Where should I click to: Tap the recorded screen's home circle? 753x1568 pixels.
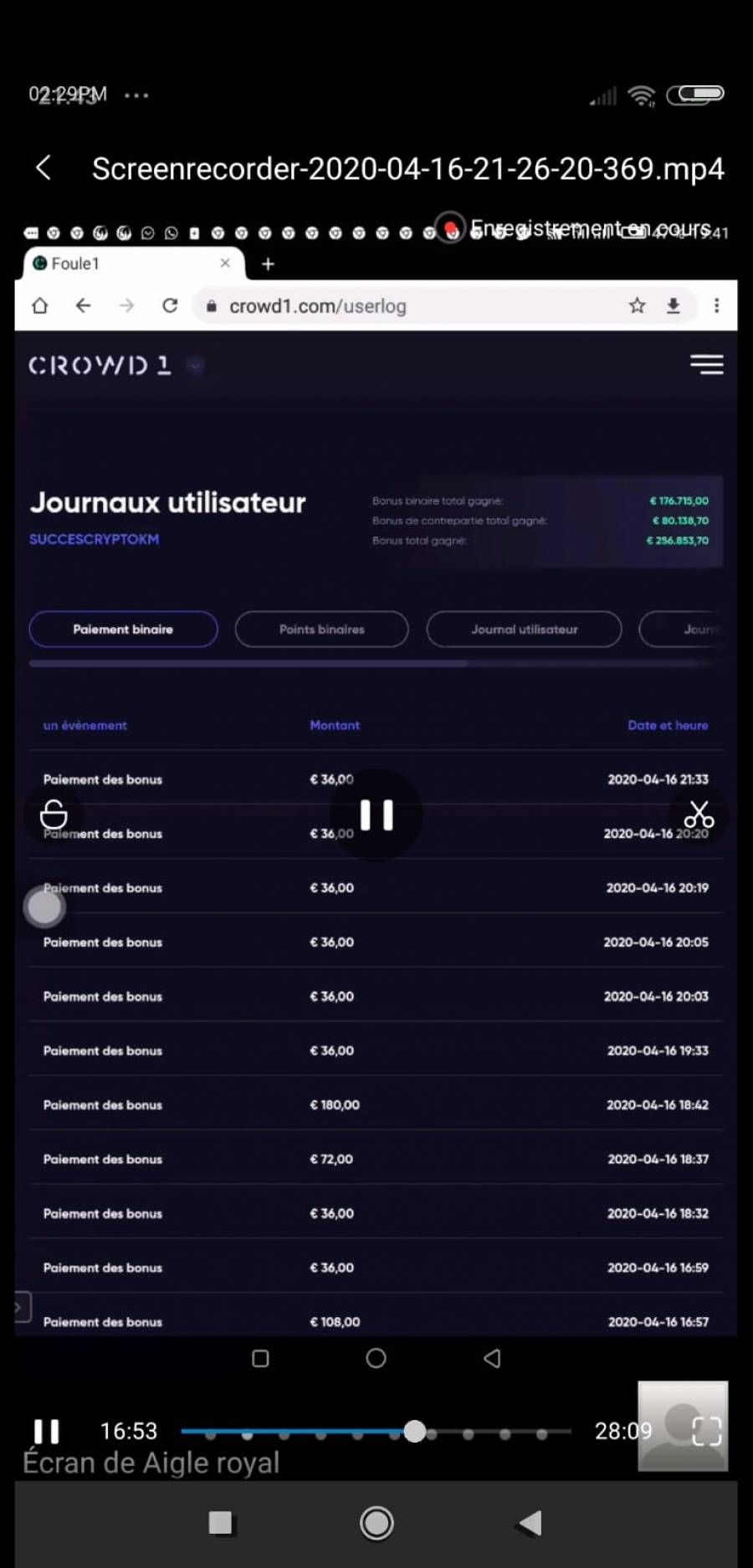coord(376,1358)
